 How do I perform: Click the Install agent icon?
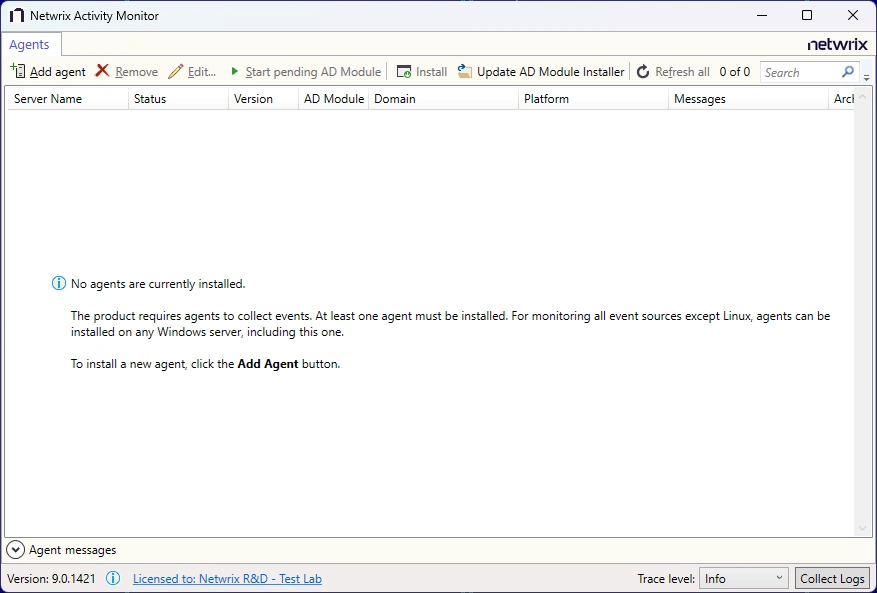pos(403,71)
